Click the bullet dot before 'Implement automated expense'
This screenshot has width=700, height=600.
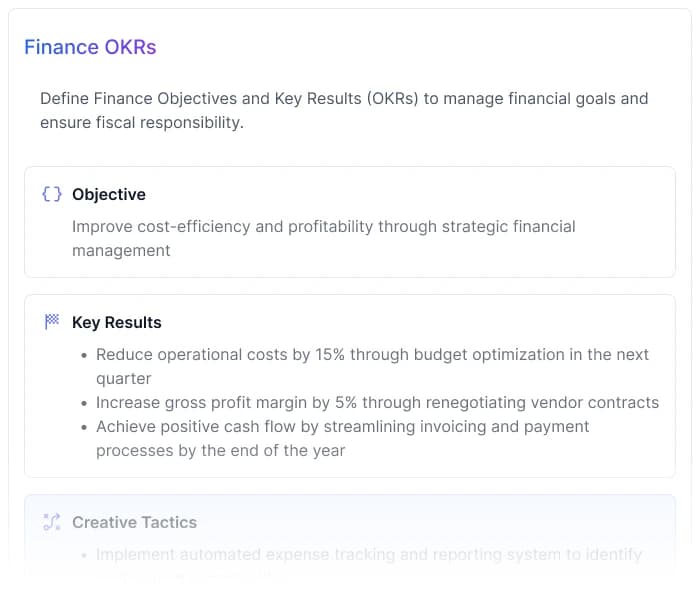[x=83, y=555]
